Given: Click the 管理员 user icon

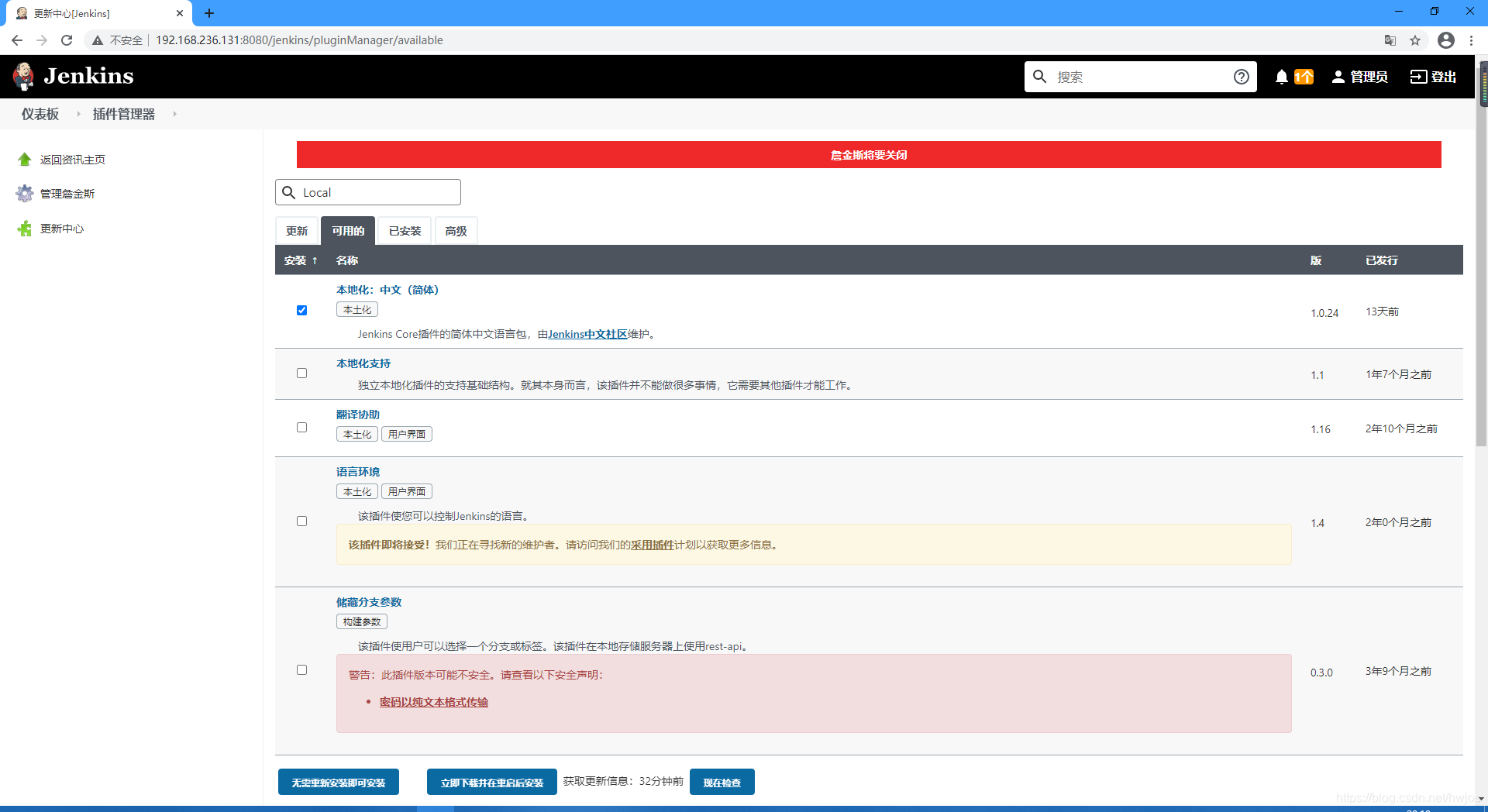Looking at the screenshot, I should tap(1338, 77).
